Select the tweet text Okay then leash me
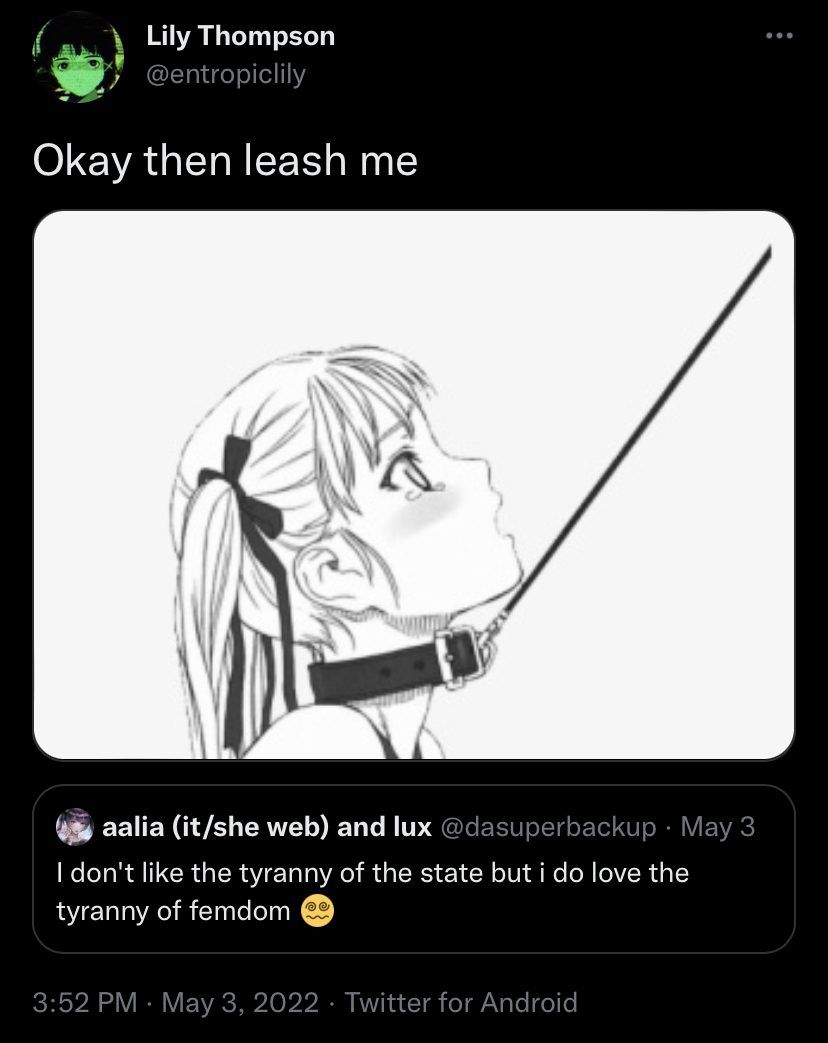This screenshot has height=1043, width=828. 225,162
